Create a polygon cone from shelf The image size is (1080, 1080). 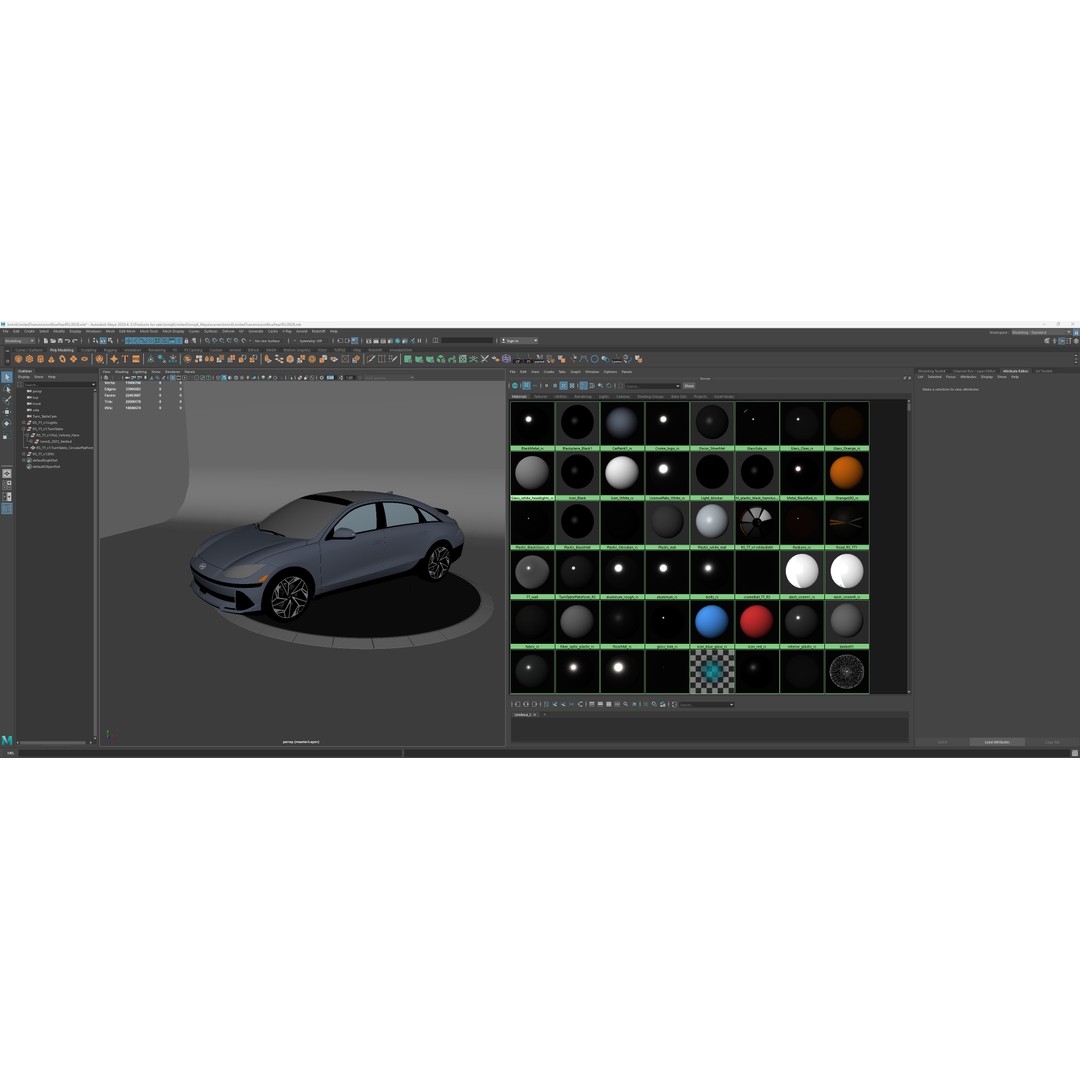tap(52, 359)
